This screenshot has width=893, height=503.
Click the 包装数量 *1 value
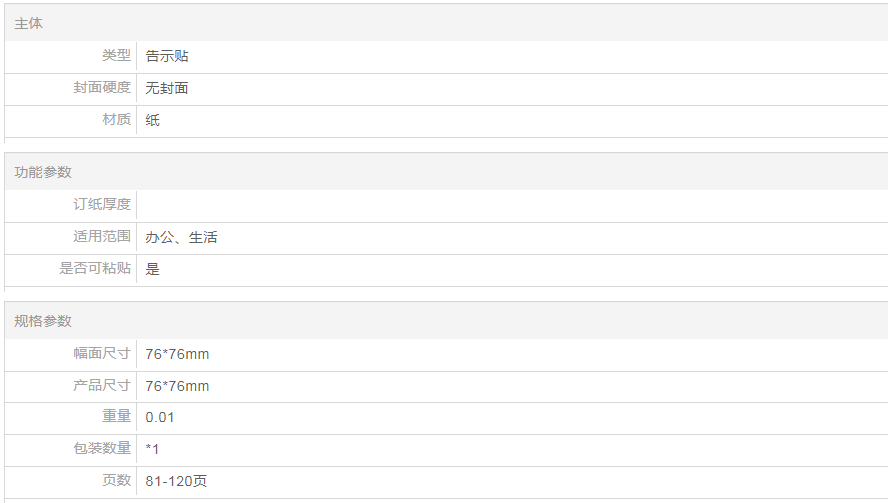click(152, 449)
